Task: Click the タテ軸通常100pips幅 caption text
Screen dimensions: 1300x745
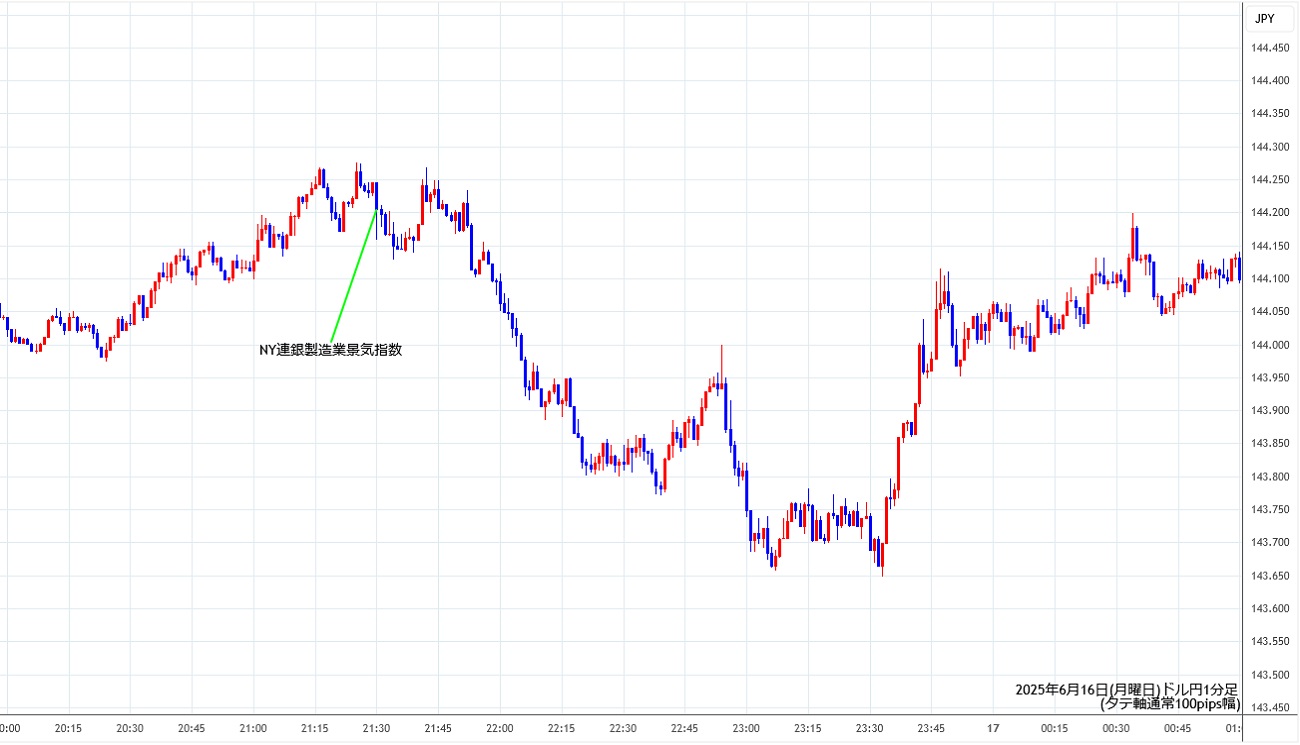Action: point(1170,704)
